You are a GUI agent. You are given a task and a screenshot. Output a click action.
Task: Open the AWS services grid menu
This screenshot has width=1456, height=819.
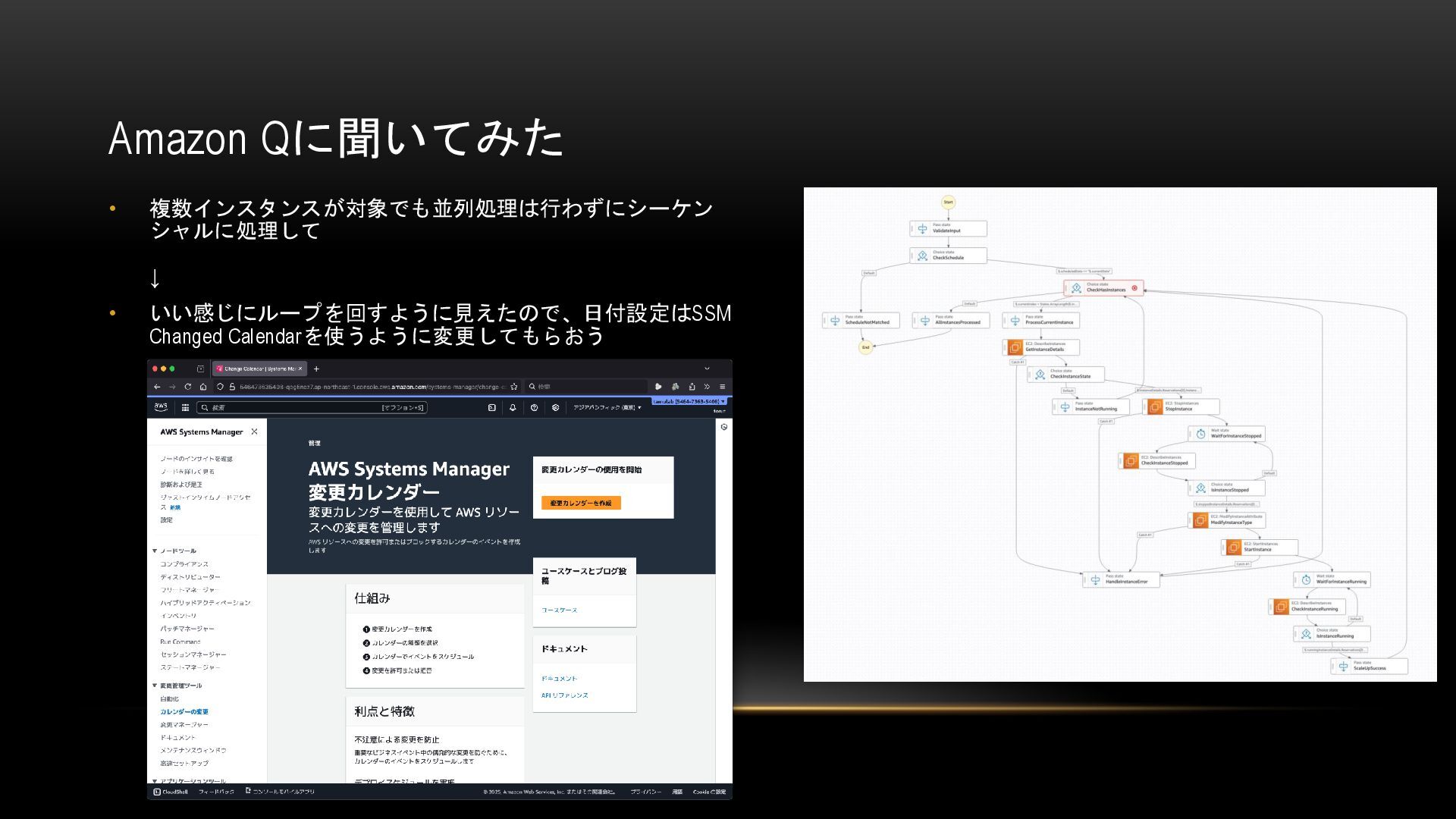pyautogui.click(x=185, y=407)
